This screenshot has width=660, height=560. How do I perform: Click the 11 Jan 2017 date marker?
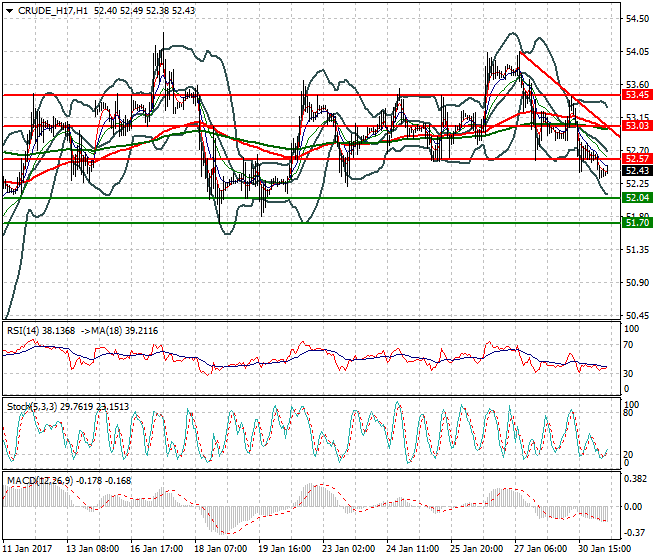[29, 549]
